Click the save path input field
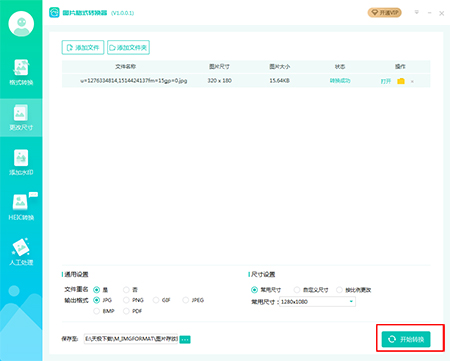Screen dimensions: 450x361 tap(131, 339)
